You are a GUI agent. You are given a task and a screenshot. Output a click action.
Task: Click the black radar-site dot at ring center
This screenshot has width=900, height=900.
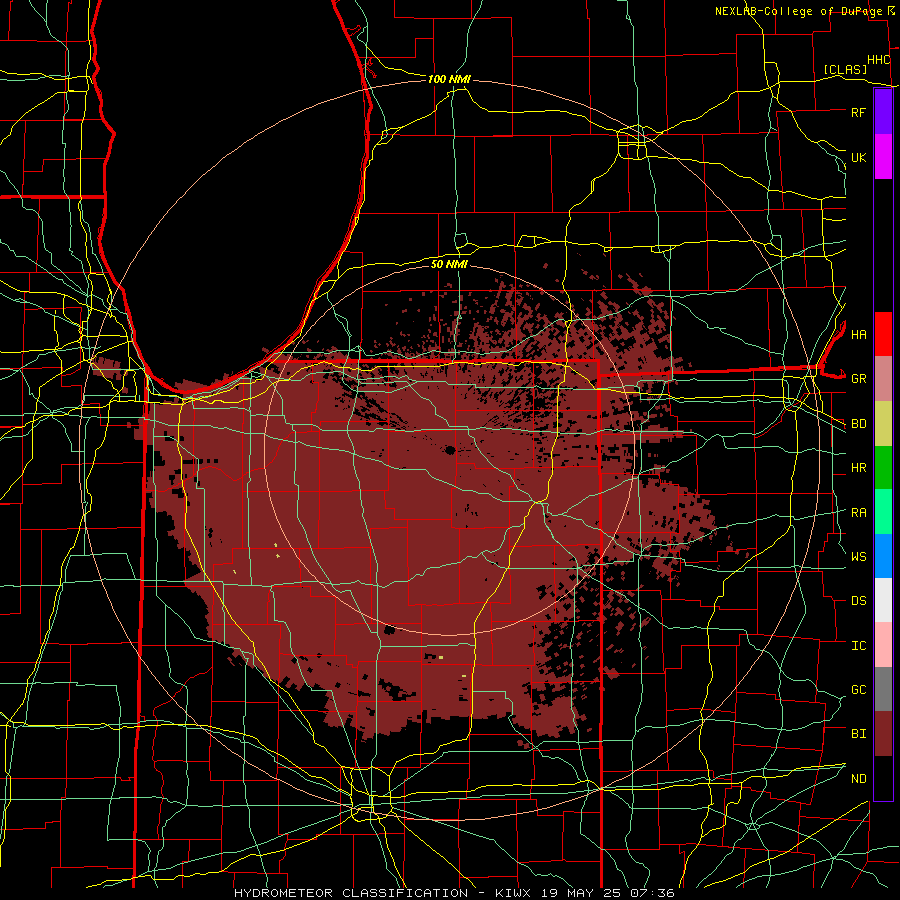click(x=450, y=450)
